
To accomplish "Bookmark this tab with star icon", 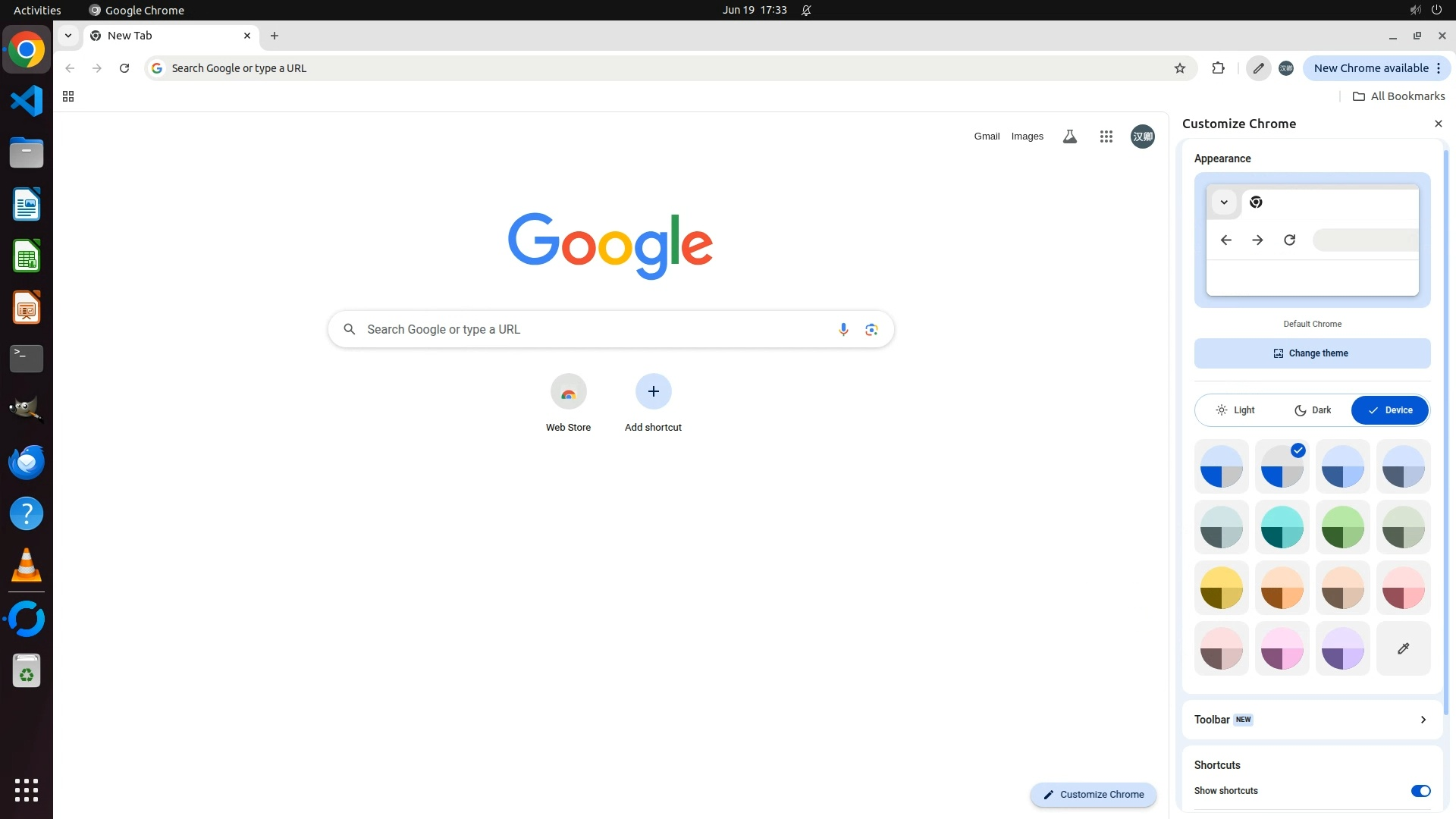I will coord(1179,68).
